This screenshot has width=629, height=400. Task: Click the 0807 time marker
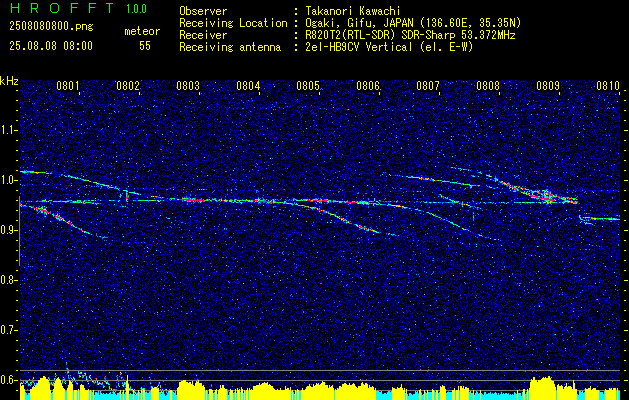[428, 86]
